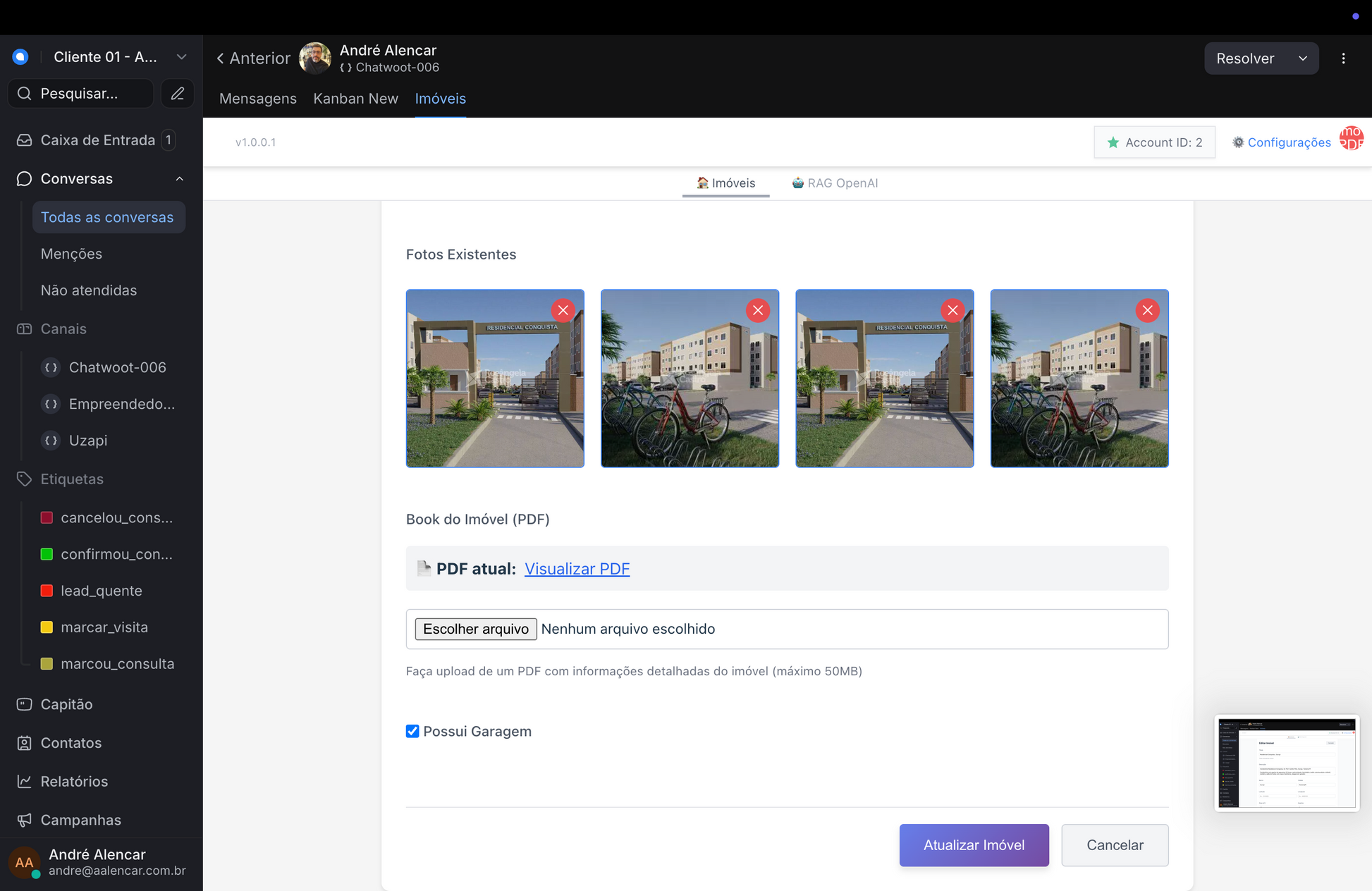Screen dimensions: 1372x891
Task: Select the red lead_quente label
Action: click(101, 591)
